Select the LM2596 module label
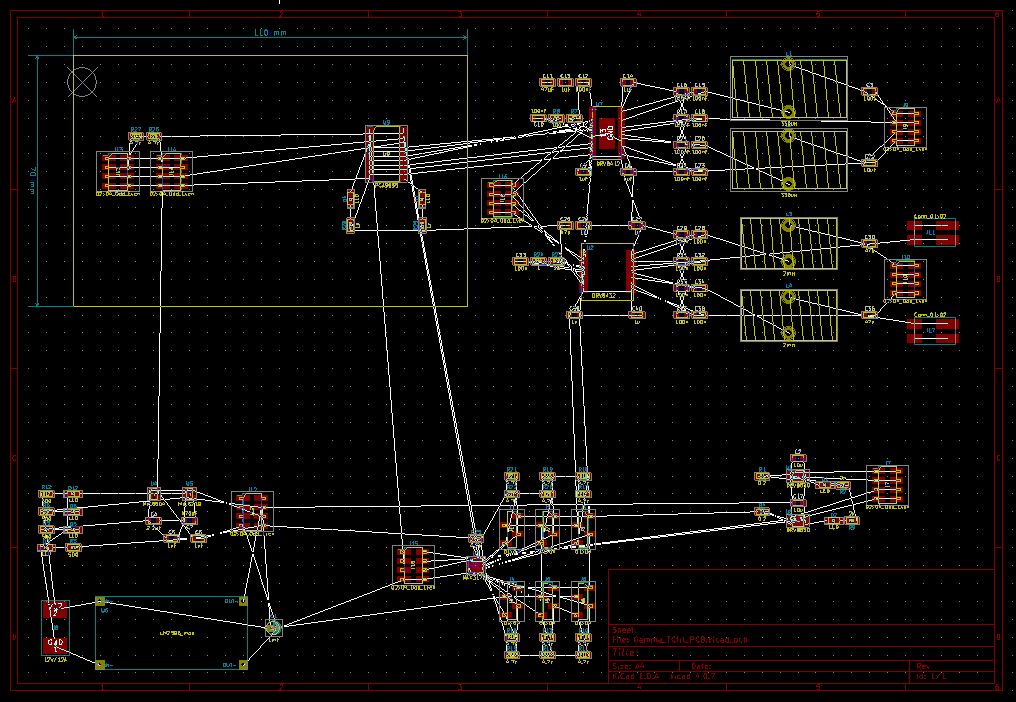This screenshot has width=1016, height=702. [x=176, y=633]
